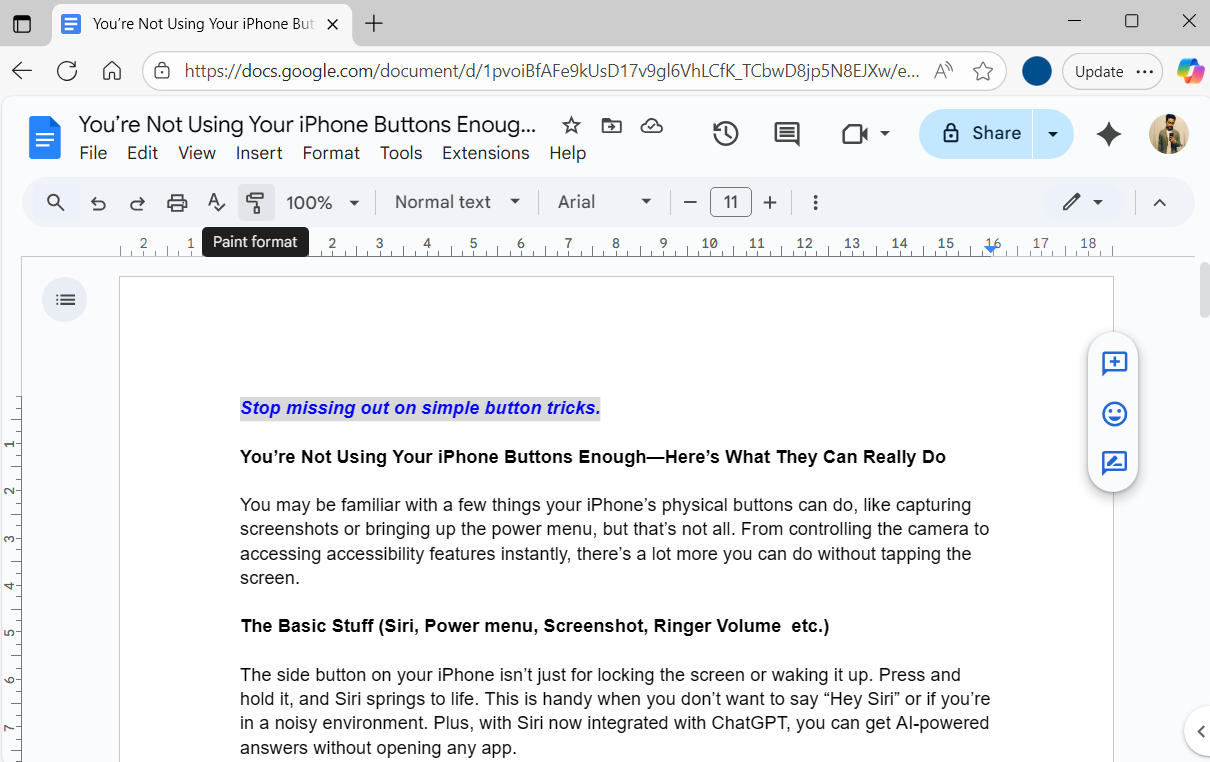Click the Paint format tool

tap(255, 203)
